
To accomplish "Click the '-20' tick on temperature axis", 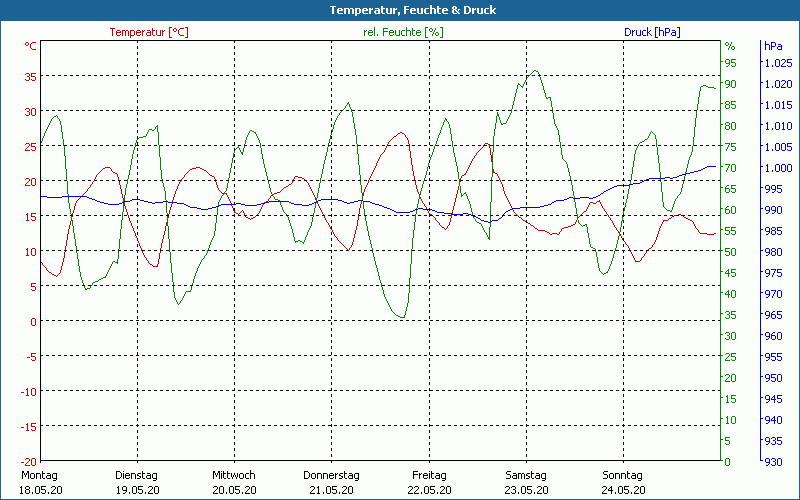I will 27,462.
